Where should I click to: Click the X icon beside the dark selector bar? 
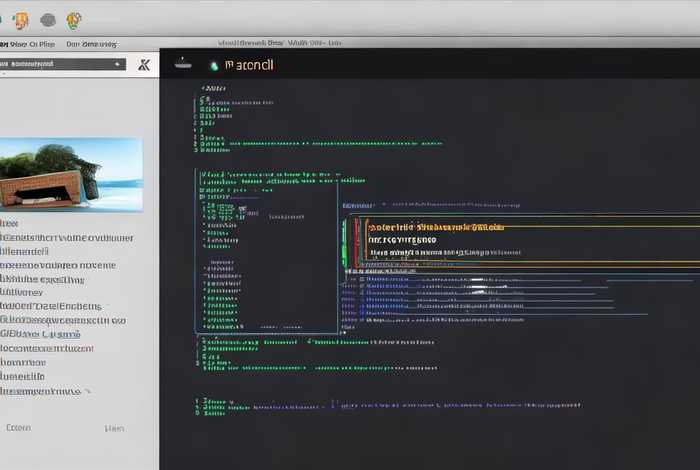pos(143,64)
